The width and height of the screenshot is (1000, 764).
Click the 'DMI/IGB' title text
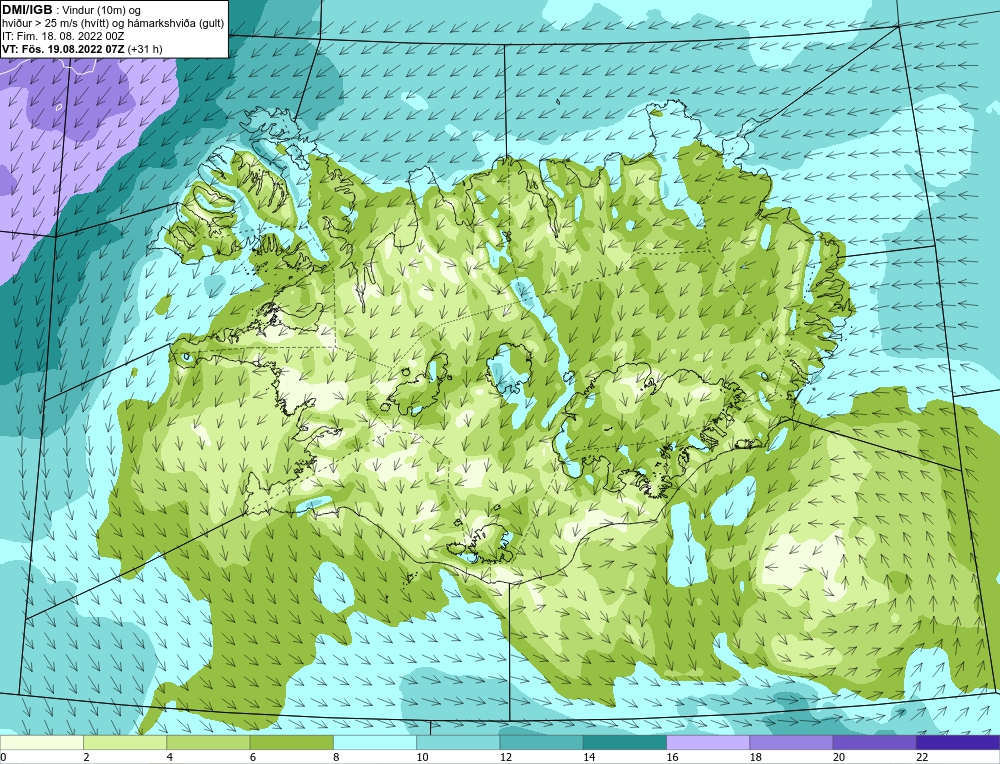pos(27,10)
